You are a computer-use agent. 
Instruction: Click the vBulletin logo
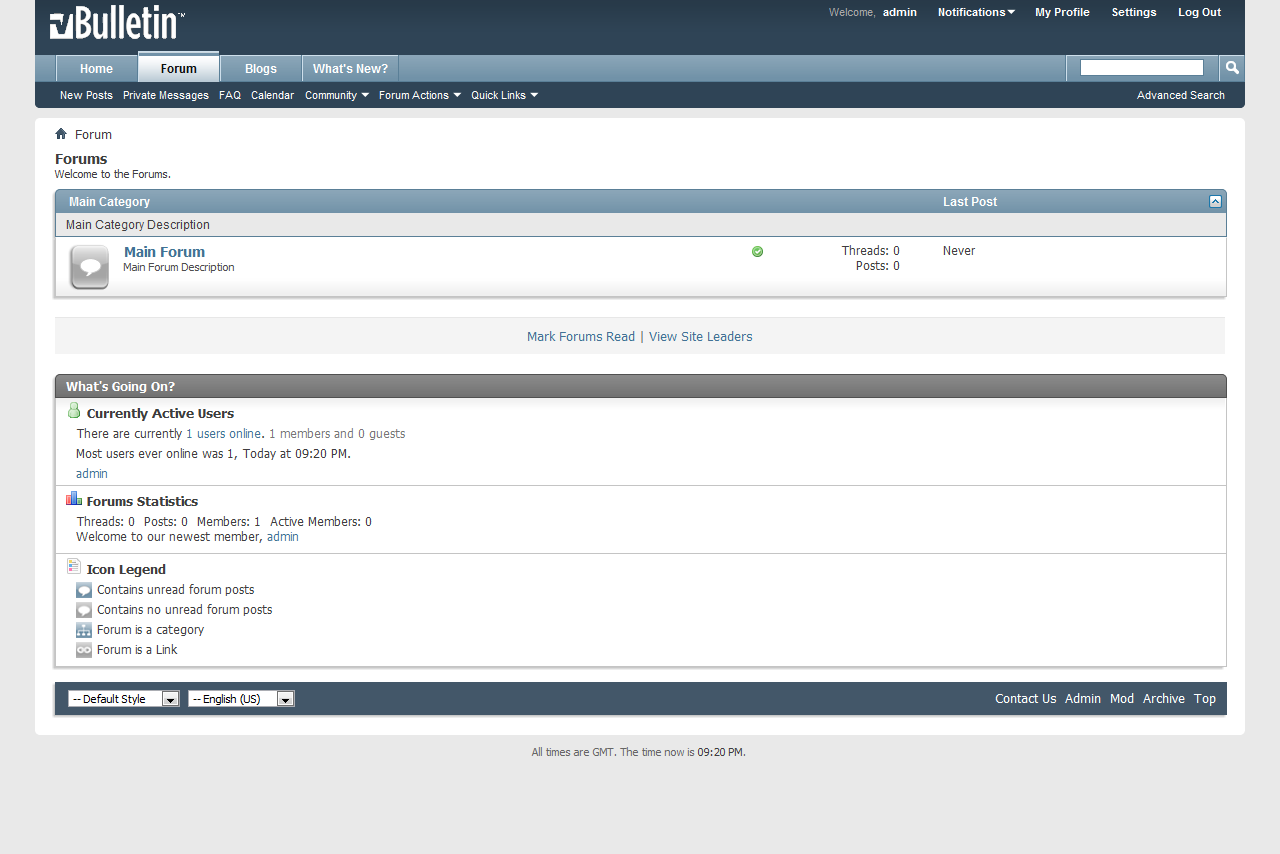(x=117, y=24)
